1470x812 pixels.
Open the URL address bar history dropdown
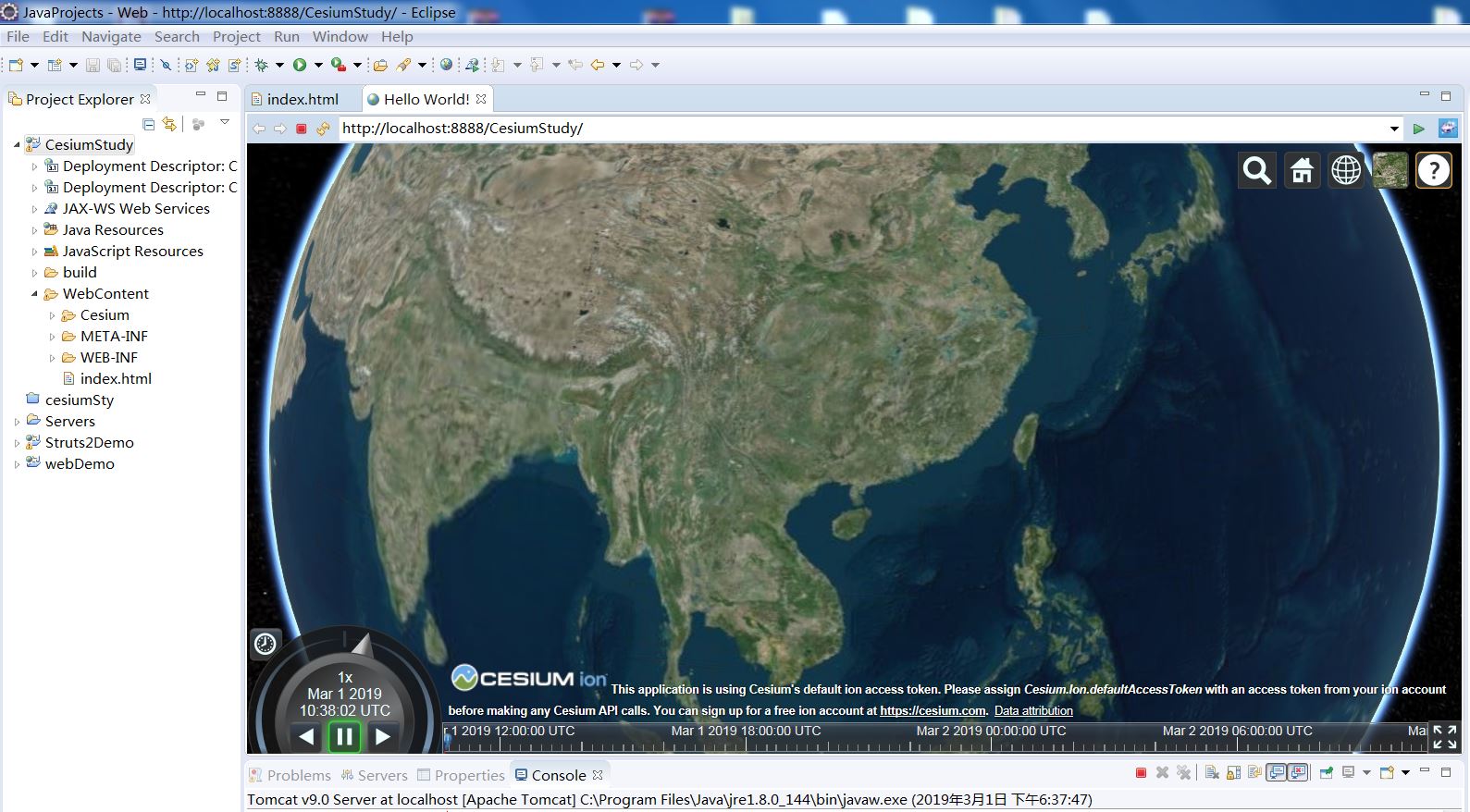click(x=1394, y=129)
